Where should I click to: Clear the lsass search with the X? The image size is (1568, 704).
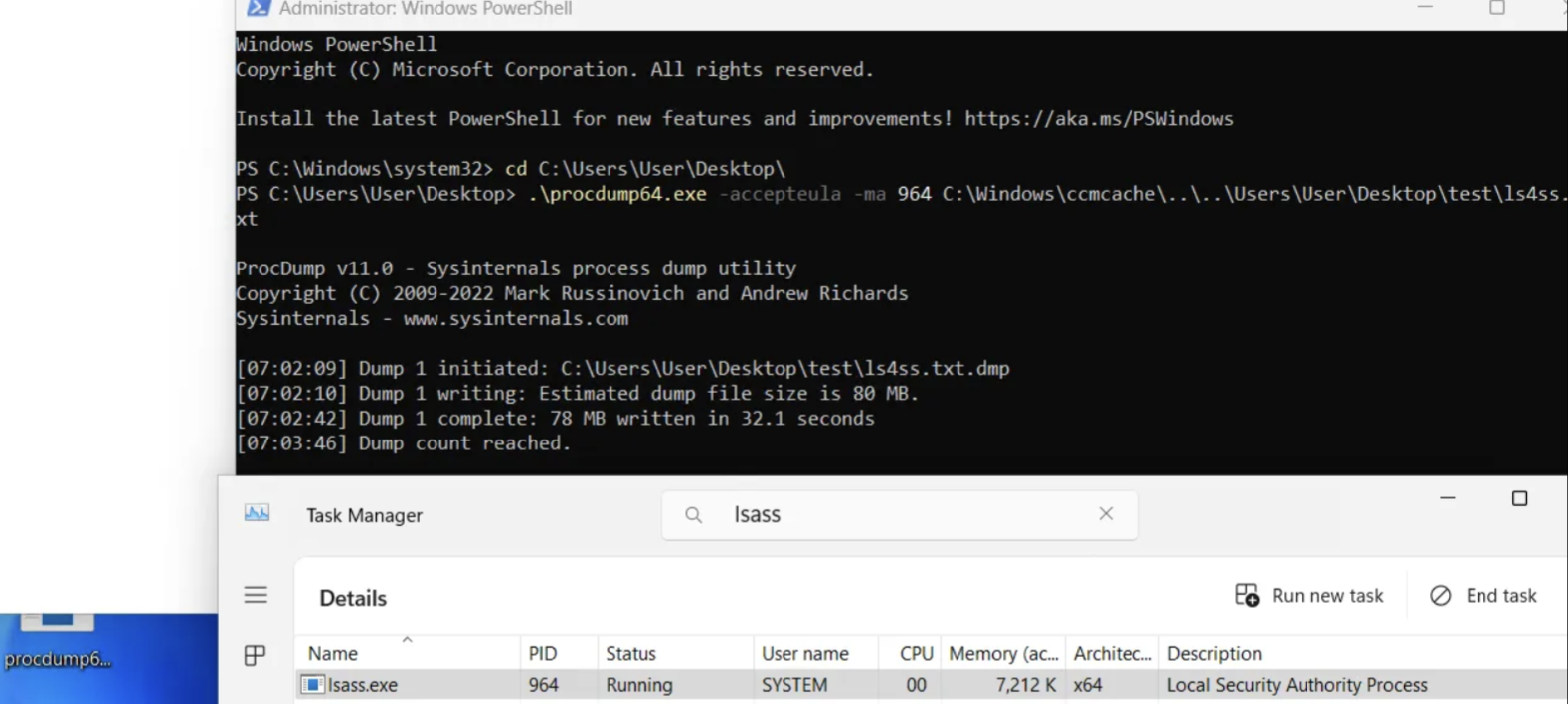[1106, 514]
